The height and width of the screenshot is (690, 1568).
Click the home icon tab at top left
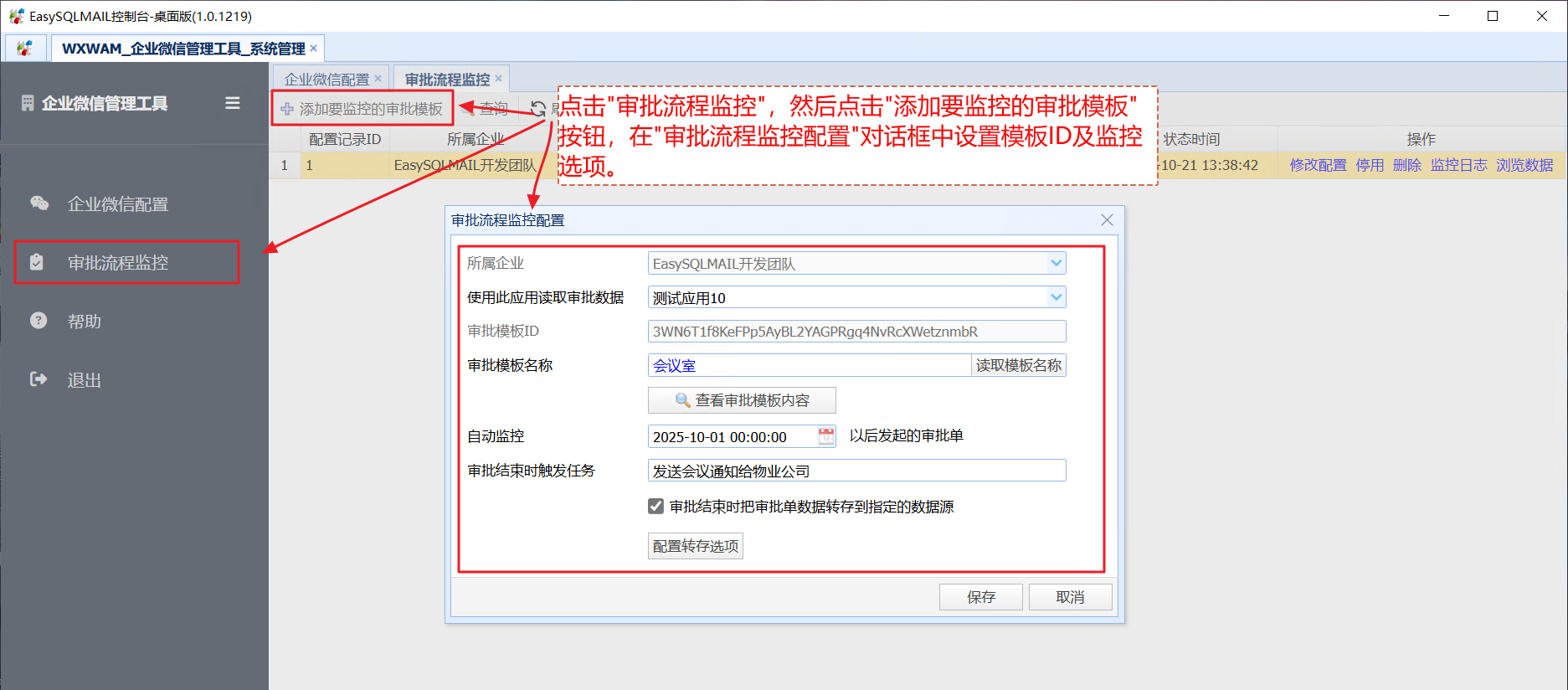[25, 49]
